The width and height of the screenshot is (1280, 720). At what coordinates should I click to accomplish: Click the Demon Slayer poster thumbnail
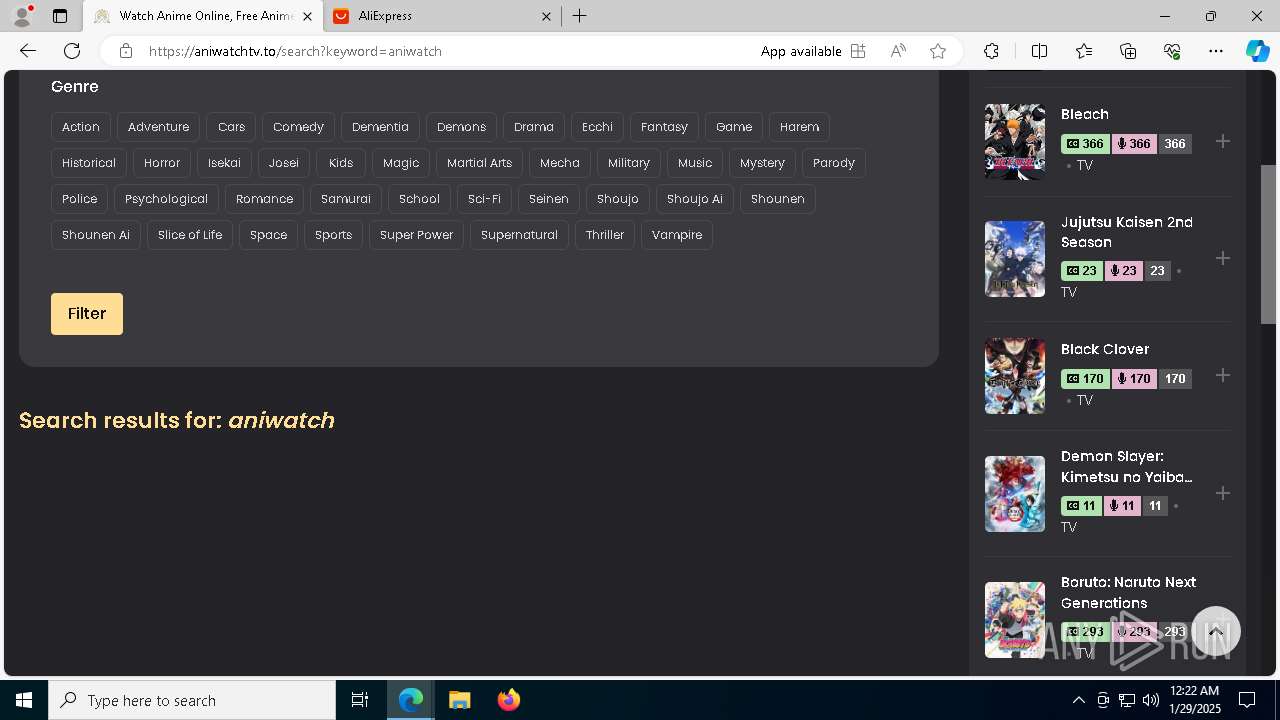(x=1015, y=494)
